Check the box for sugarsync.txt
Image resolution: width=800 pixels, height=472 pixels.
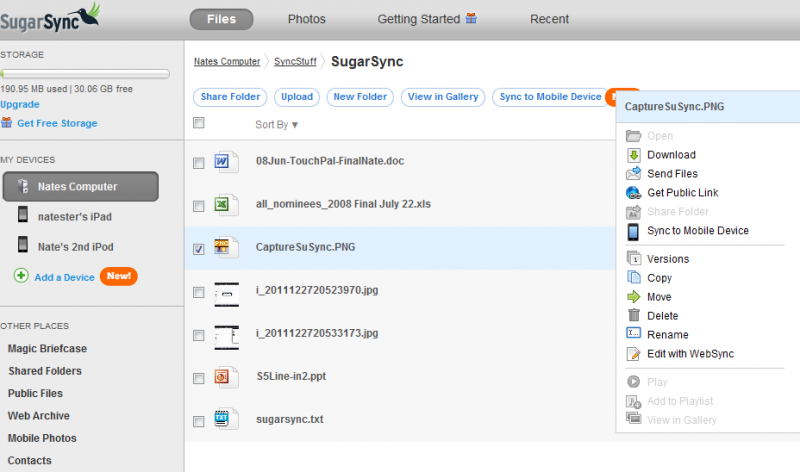tap(198, 421)
